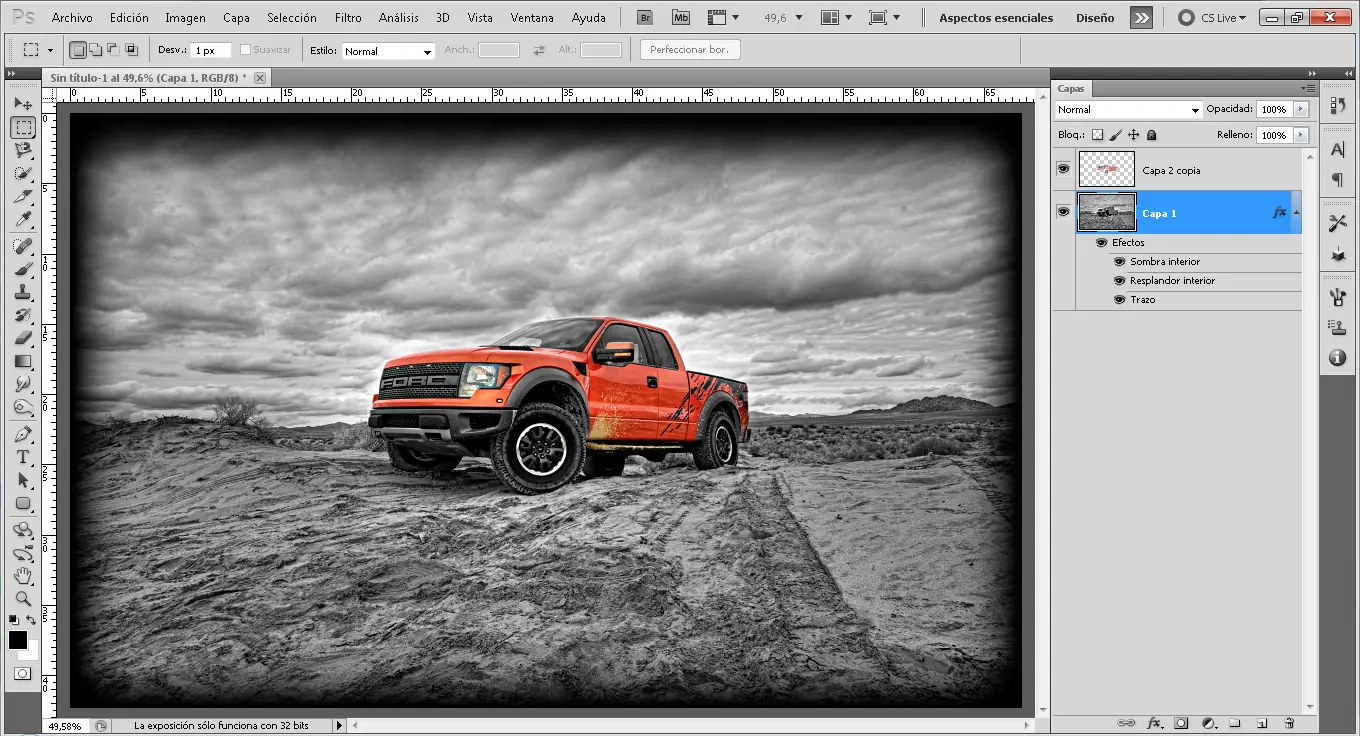Add a layer mask in the Capas panel
This screenshot has width=1360, height=736.
[1181, 722]
